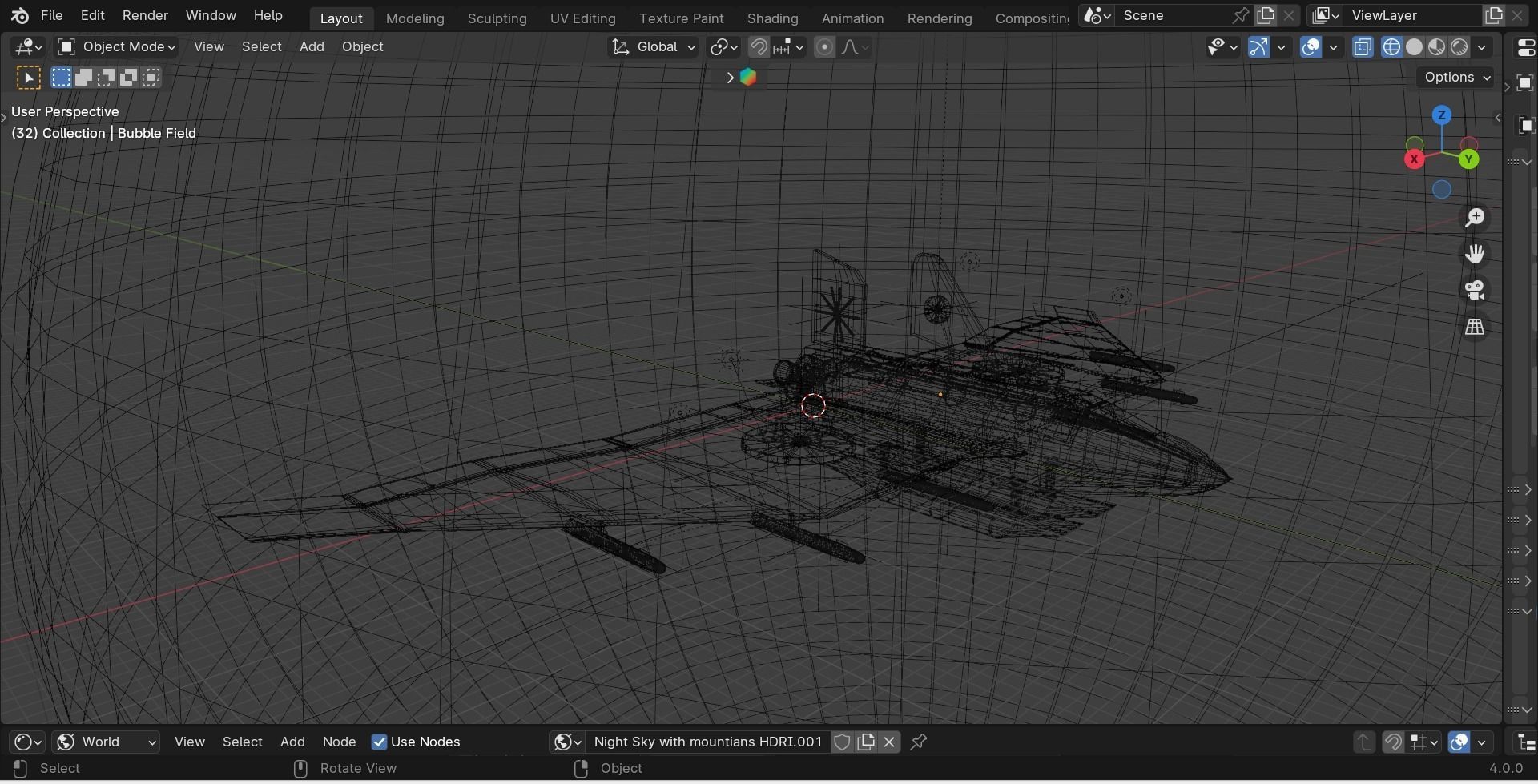1538x784 pixels.
Task: Open the viewport View menu
Action: pyautogui.click(x=208, y=46)
